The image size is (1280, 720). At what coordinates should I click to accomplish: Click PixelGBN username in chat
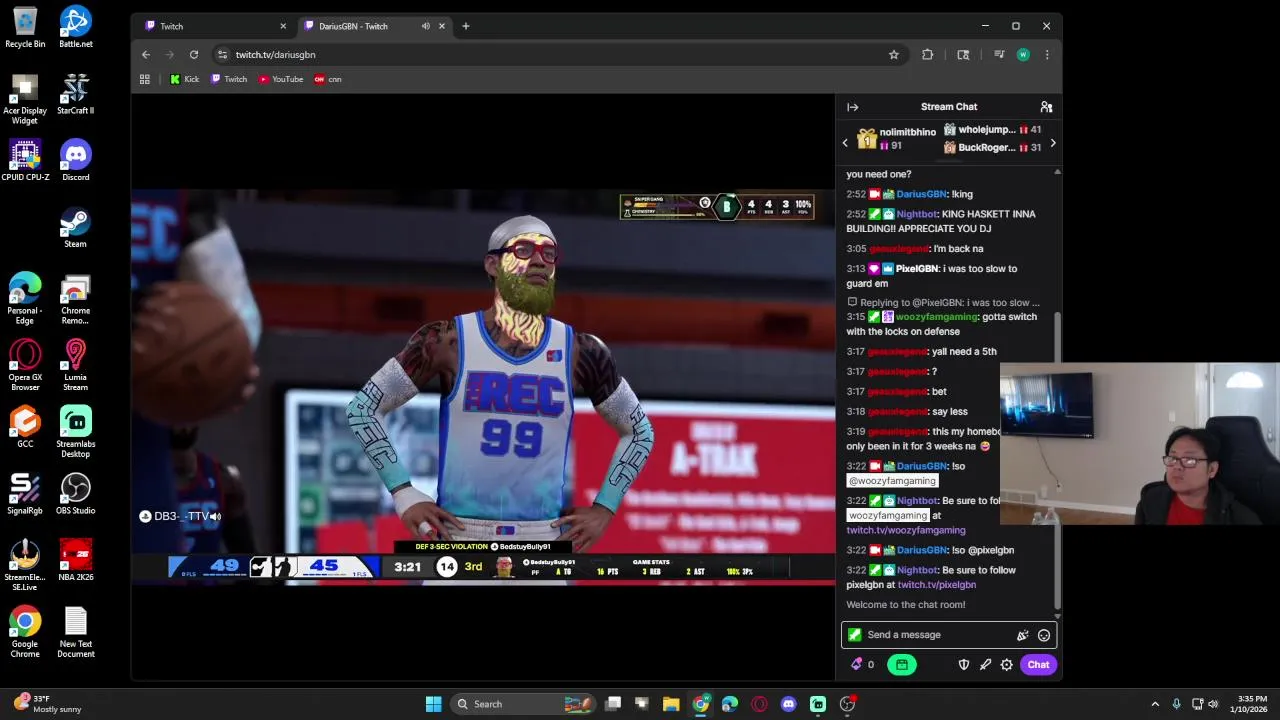916,269
